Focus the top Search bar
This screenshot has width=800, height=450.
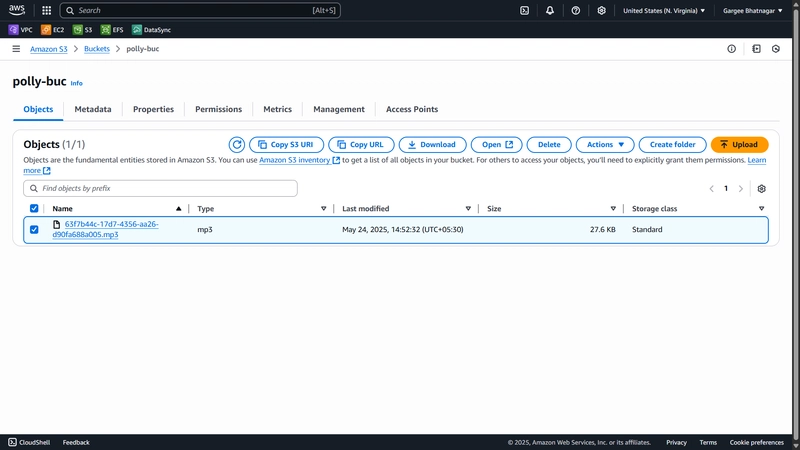(x=200, y=10)
